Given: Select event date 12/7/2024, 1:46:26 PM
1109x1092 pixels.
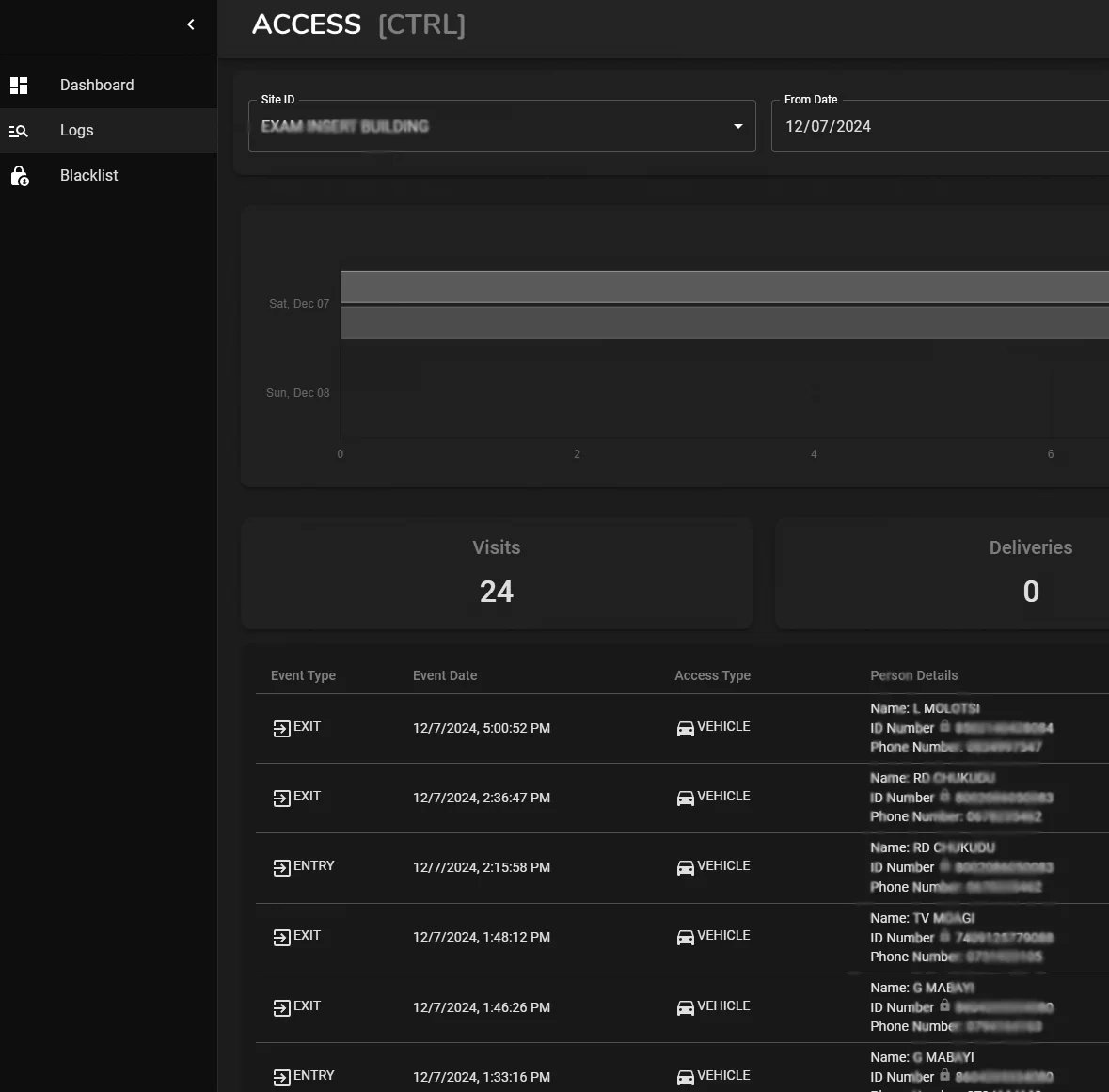Looking at the screenshot, I should click(482, 1008).
